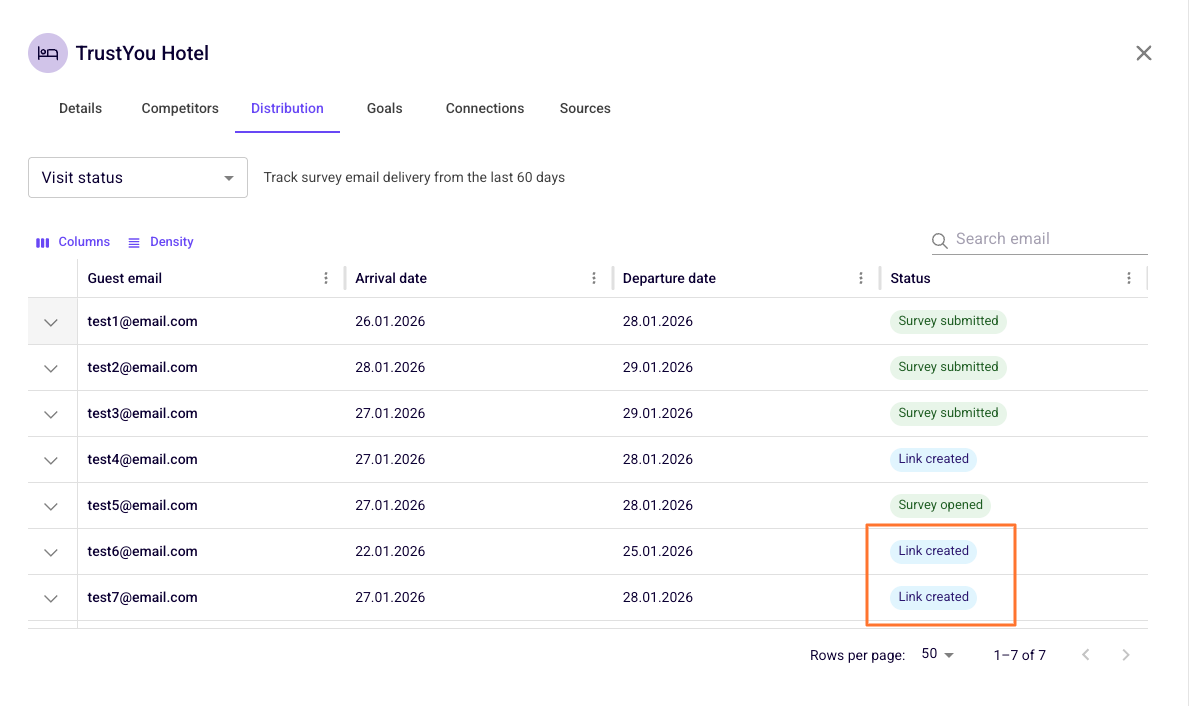Switch to the Competitors tab

click(x=180, y=108)
